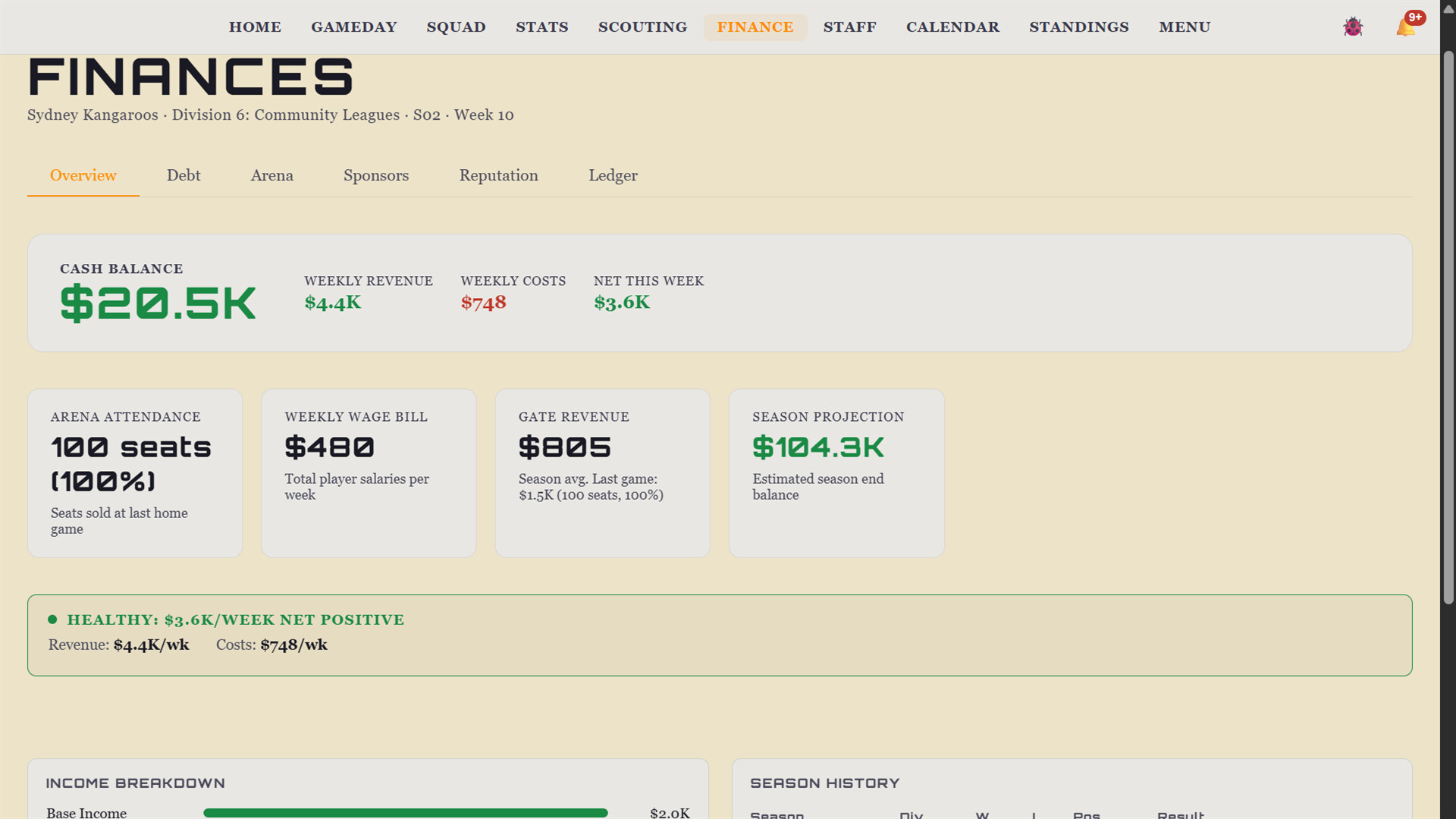Viewport: 1456px width, 819px height.
Task: Select the Arena Attendance card
Action: 135,473
